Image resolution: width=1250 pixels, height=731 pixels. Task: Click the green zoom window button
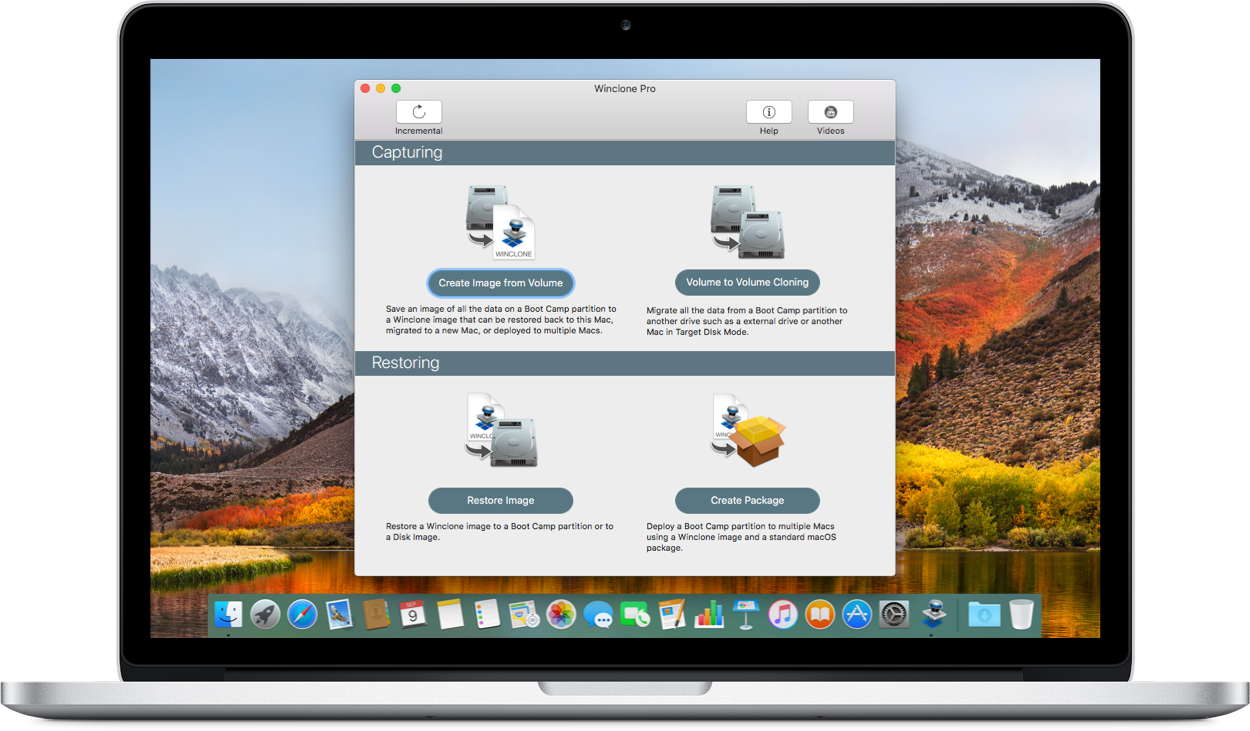pos(396,89)
